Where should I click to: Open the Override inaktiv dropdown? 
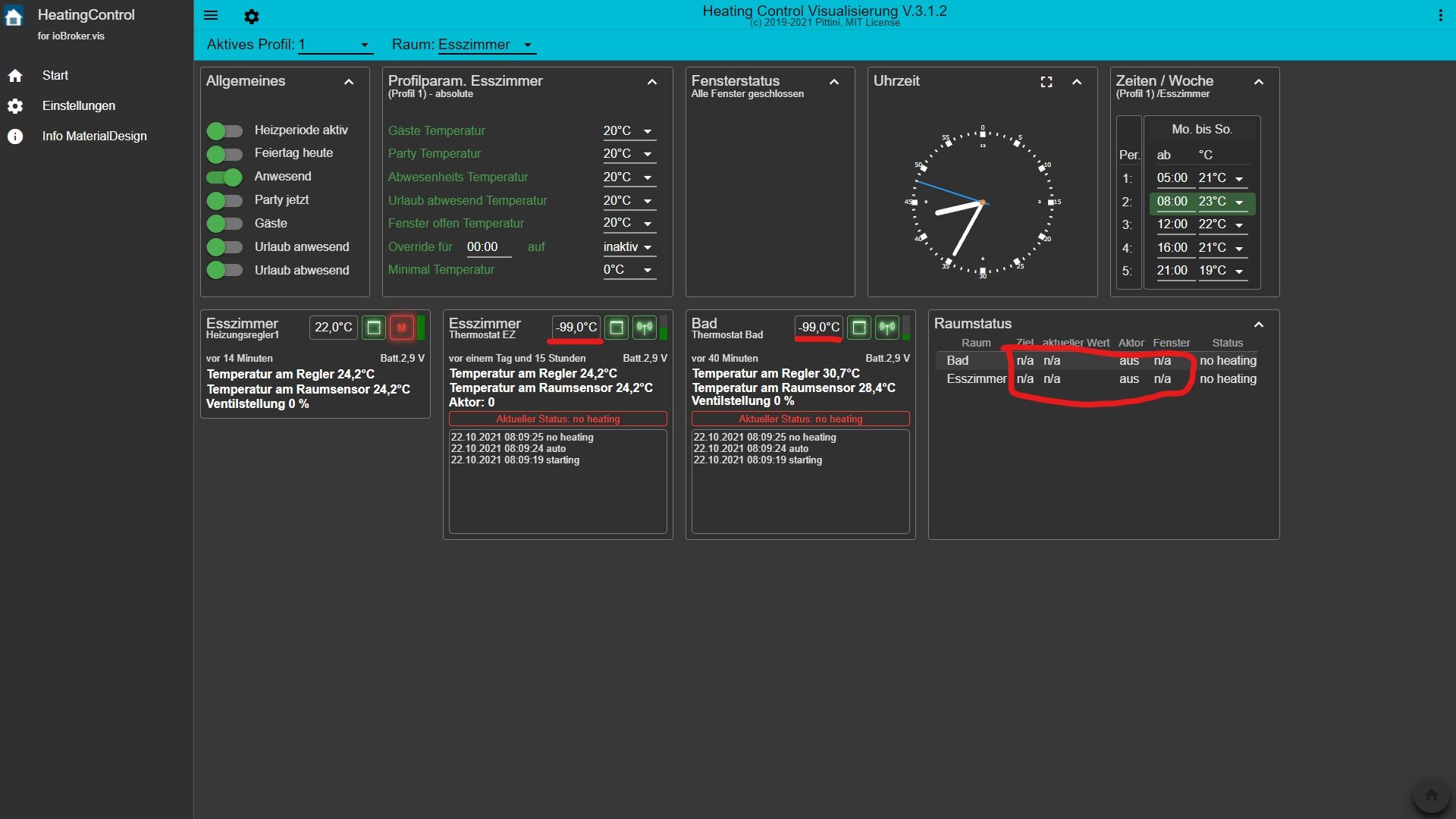pos(629,247)
